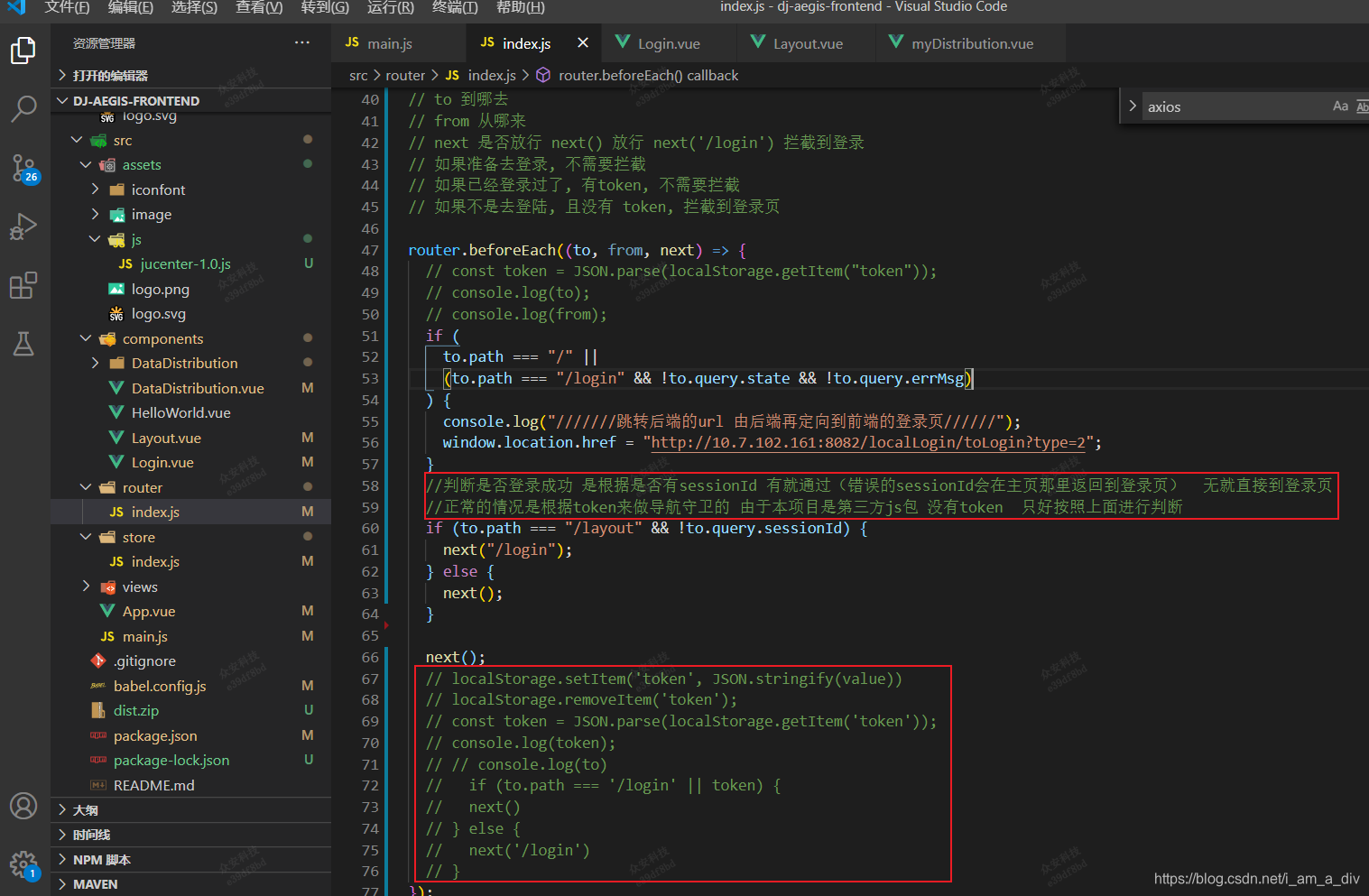Screen dimensions: 1369x896
Task: Switch to the Layout.vue tab
Action: point(807,43)
